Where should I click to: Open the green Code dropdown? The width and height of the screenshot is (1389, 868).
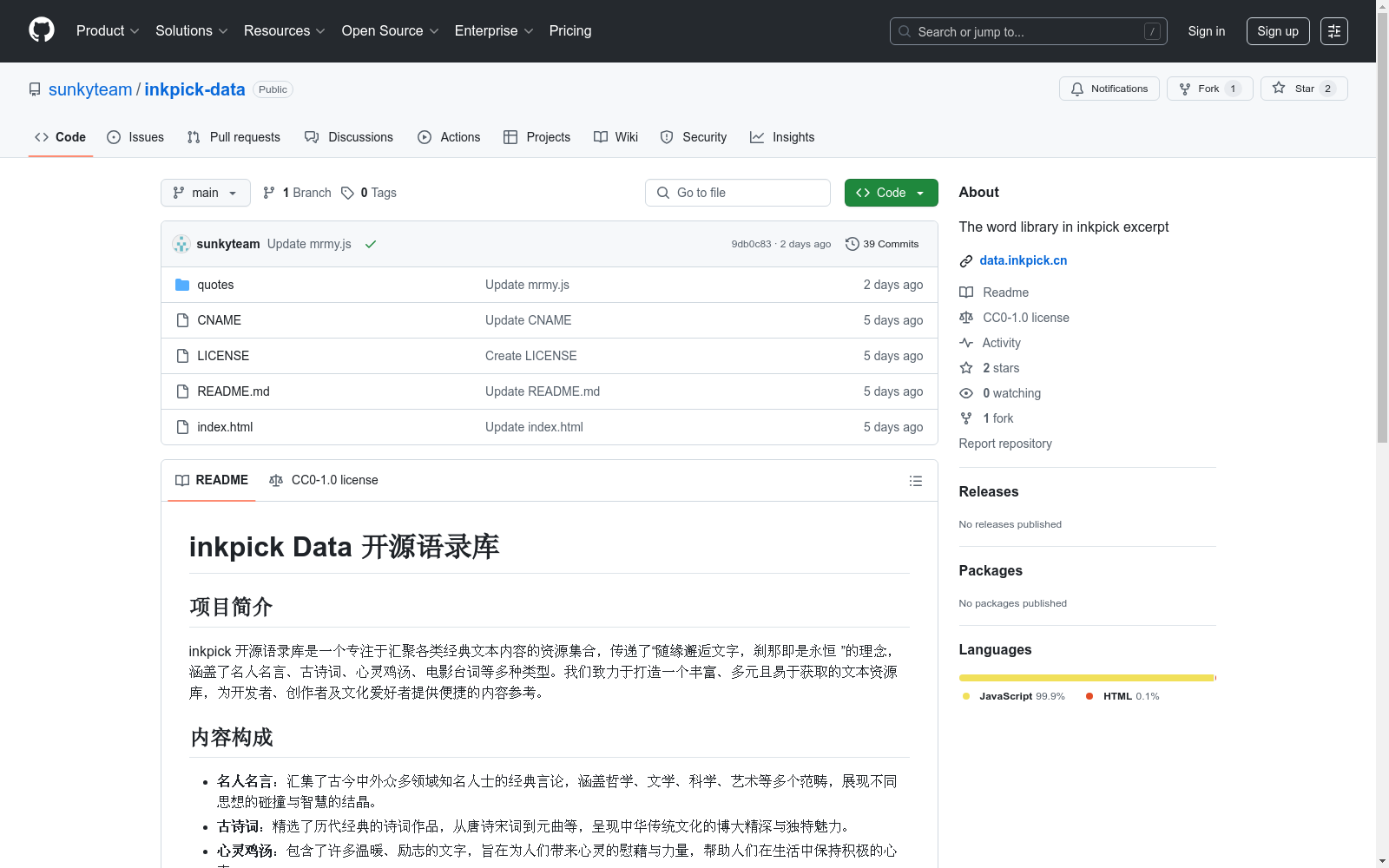click(x=891, y=193)
